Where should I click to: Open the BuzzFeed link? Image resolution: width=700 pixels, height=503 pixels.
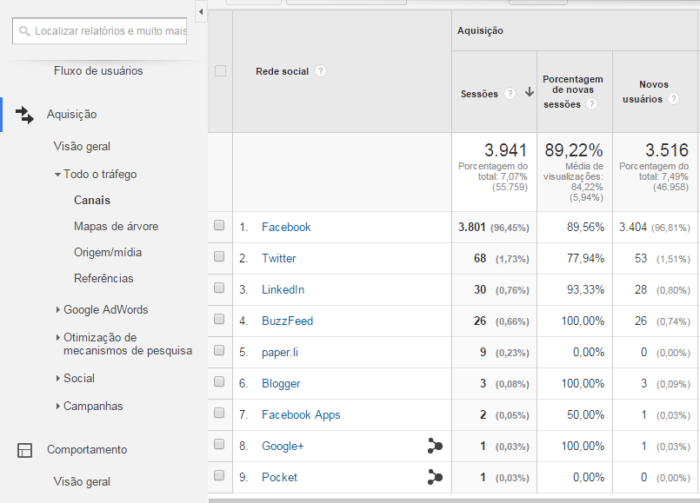287,321
